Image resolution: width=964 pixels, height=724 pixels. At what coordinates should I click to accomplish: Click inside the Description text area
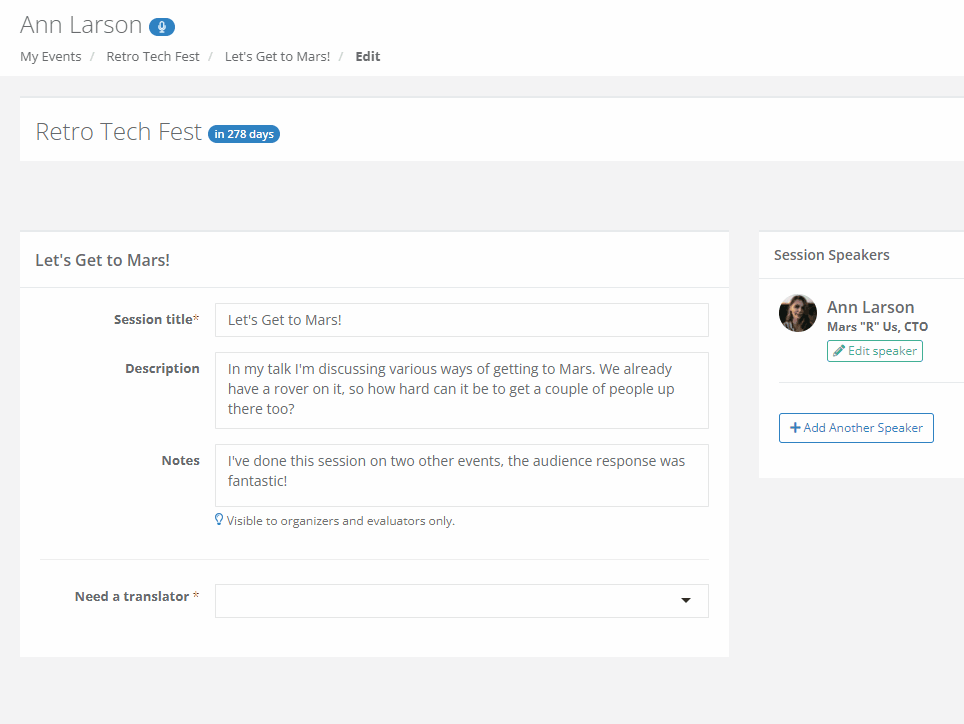click(461, 390)
